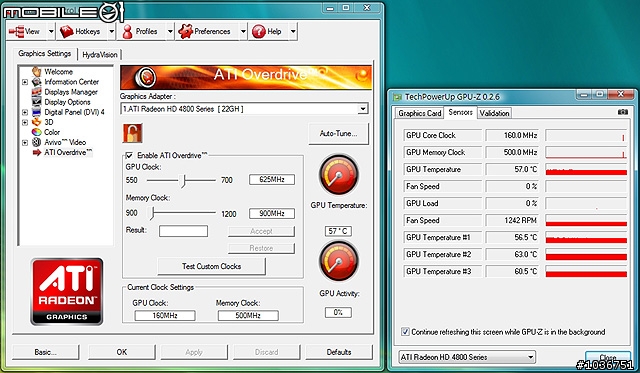Toggle Continue refreshing in background checkbox
This screenshot has width=640, height=373.
click(405, 332)
